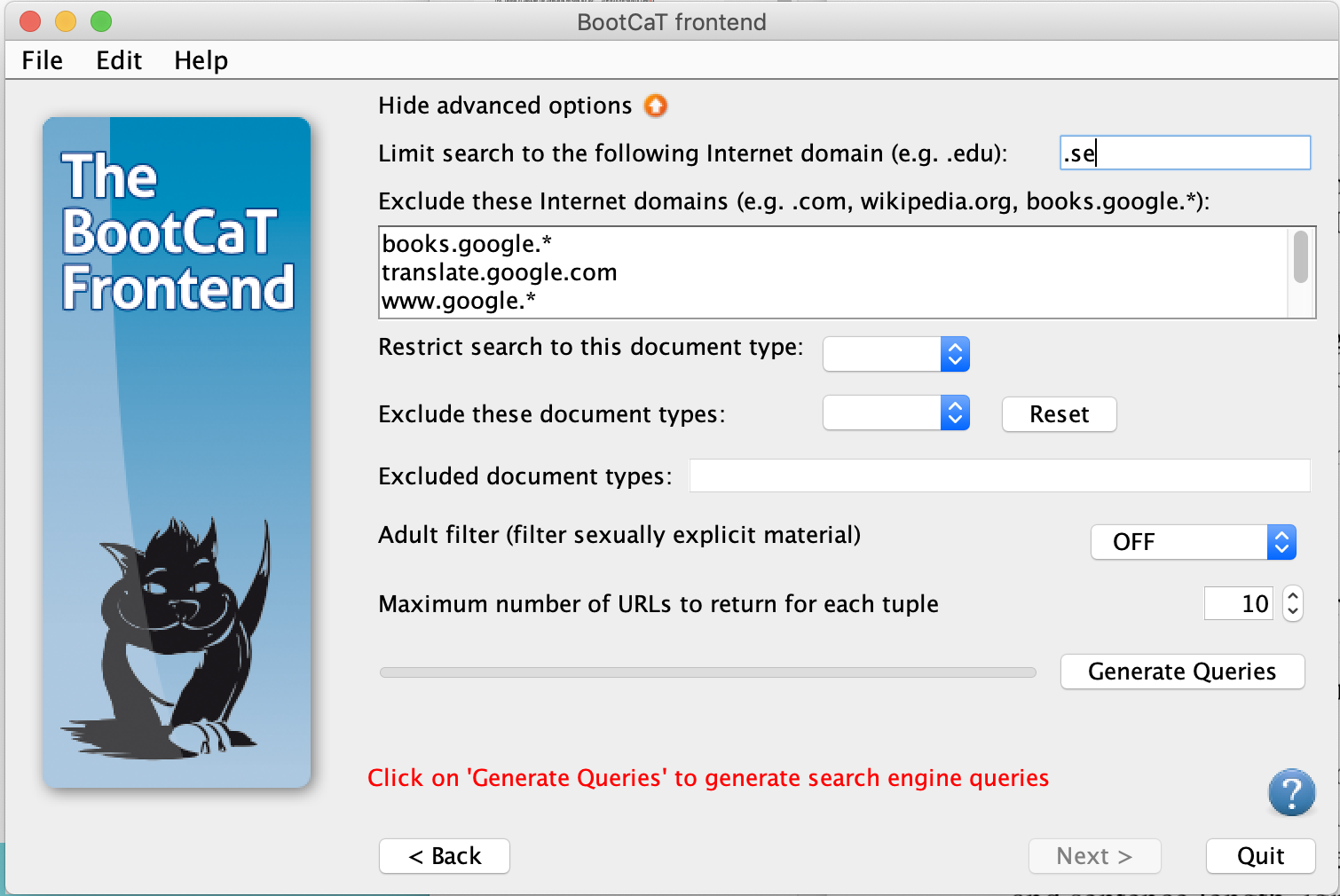Click the Excluded document types text field
The height and width of the screenshot is (896, 1340).
[x=999, y=476]
